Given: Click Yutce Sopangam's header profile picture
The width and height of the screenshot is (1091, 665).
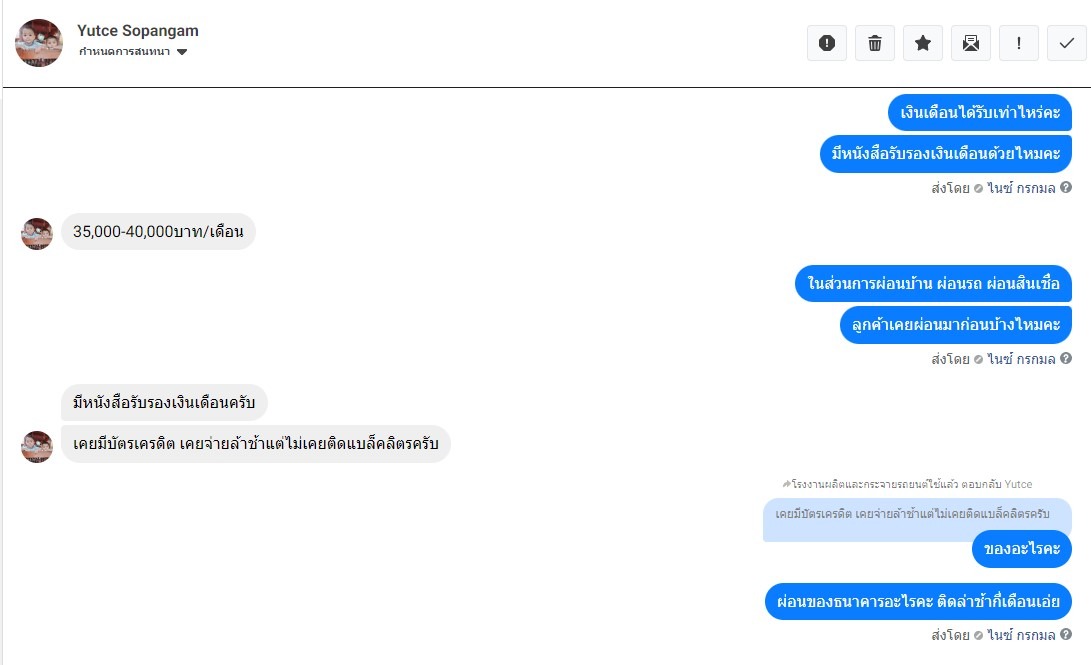Looking at the screenshot, I should (x=39, y=43).
